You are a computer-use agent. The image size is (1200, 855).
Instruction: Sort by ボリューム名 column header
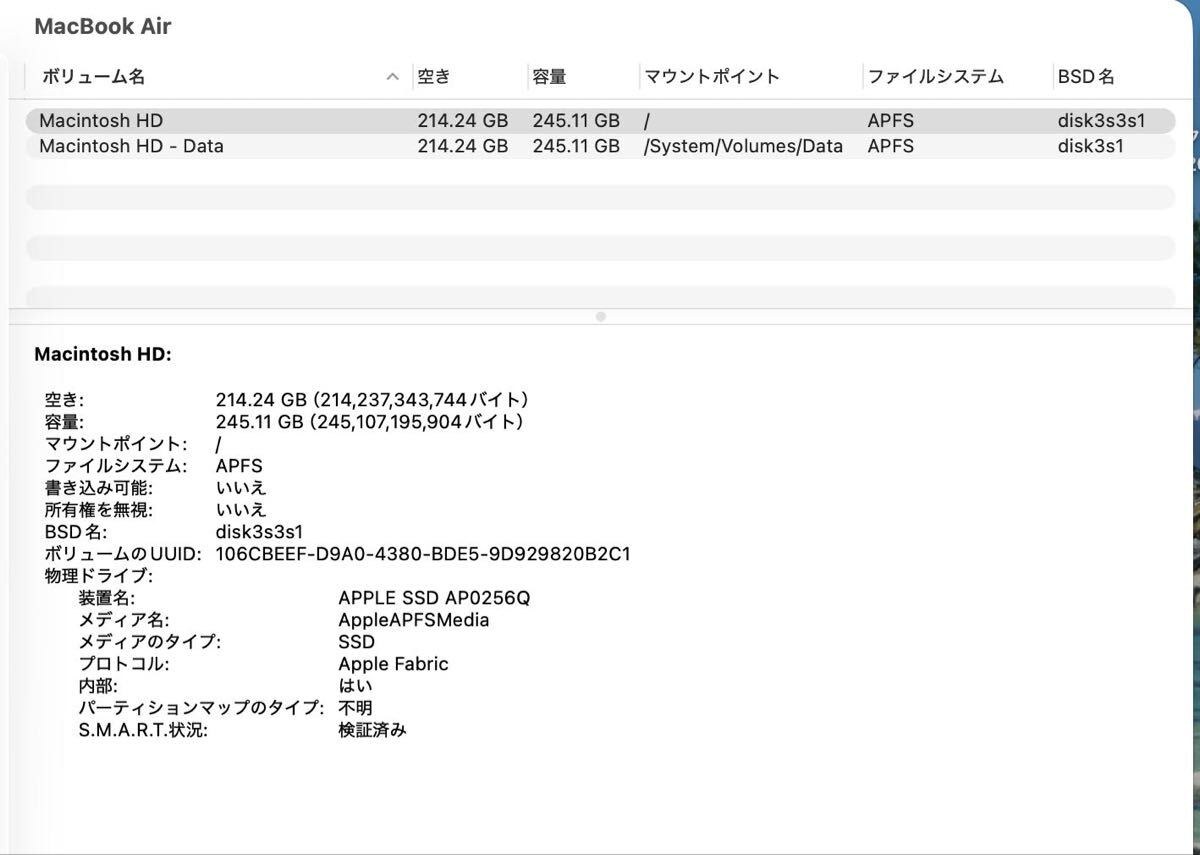click(x=93, y=77)
